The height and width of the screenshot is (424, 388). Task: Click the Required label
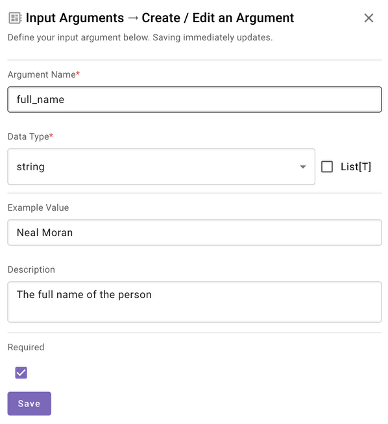point(26,347)
